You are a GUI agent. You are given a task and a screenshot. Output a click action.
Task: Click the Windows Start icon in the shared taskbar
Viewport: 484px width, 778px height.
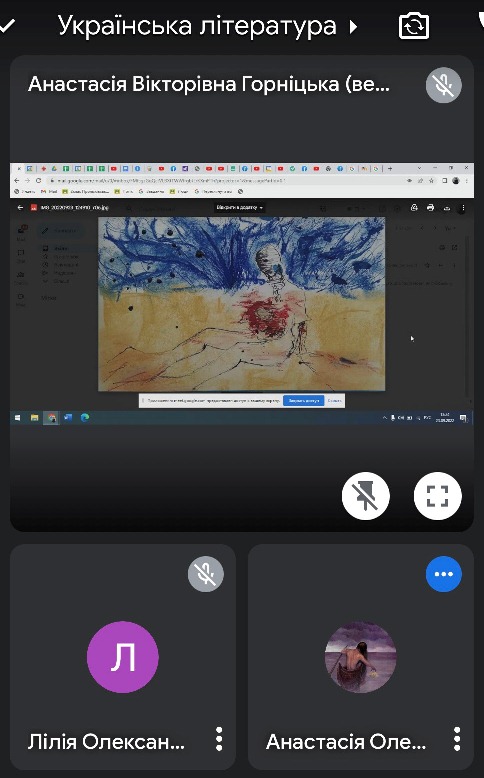coord(17,418)
